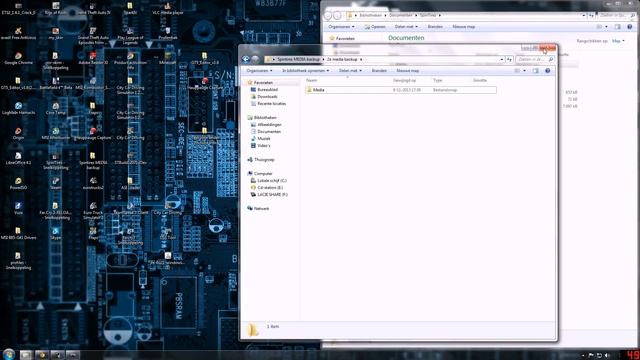Select the avast! Free Antivirus desktop icon
Image resolution: width=640 pixels, height=360 pixels.
point(18,33)
